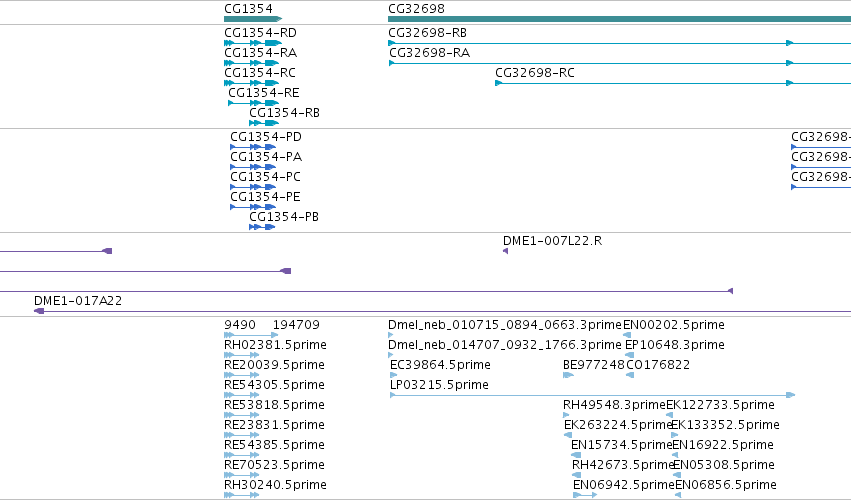The width and height of the screenshot is (851, 500).
Task: Open the RE54305.5prime EST
Action: 274,385
